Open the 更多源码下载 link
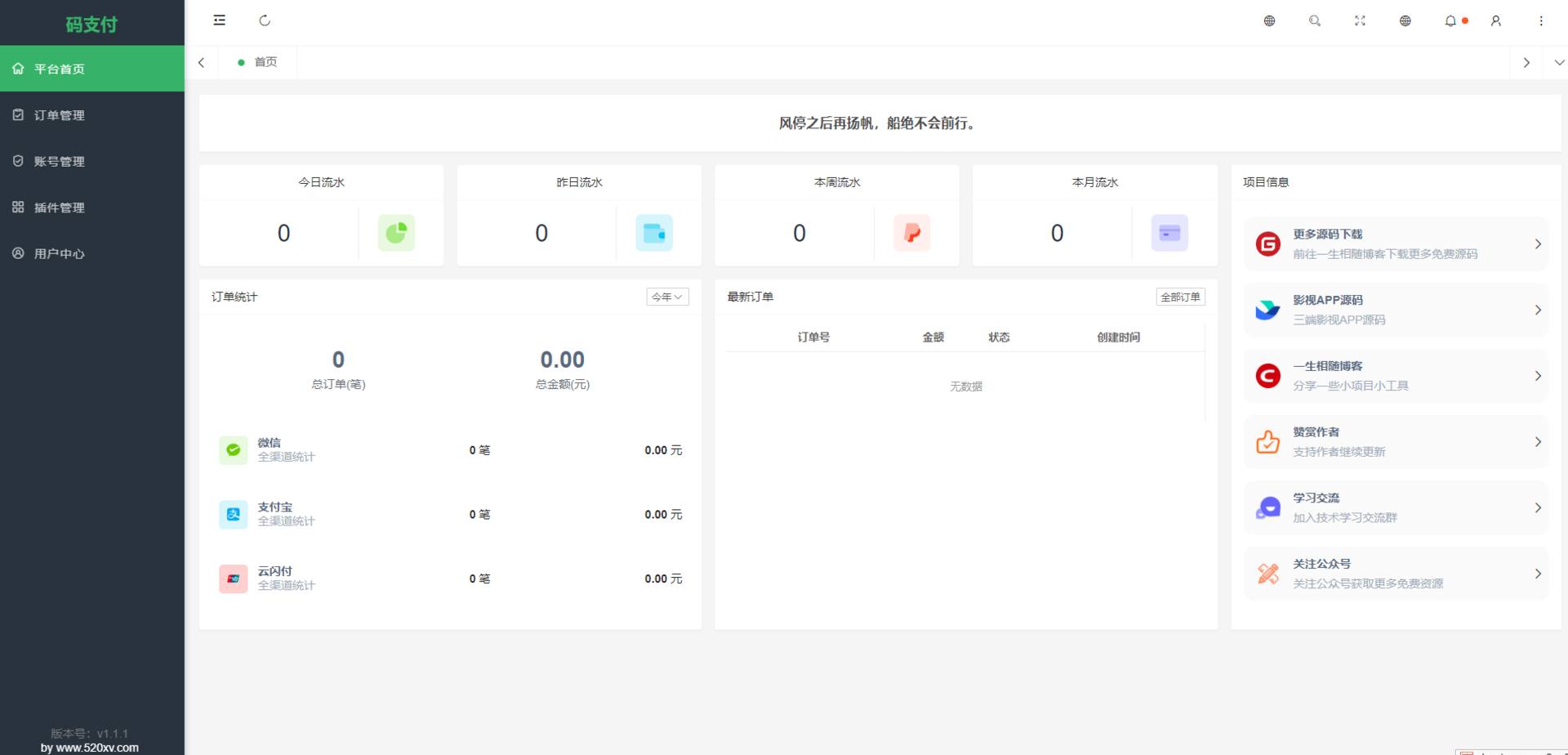Screen dimensions: 1568x755 click(1396, 243)
